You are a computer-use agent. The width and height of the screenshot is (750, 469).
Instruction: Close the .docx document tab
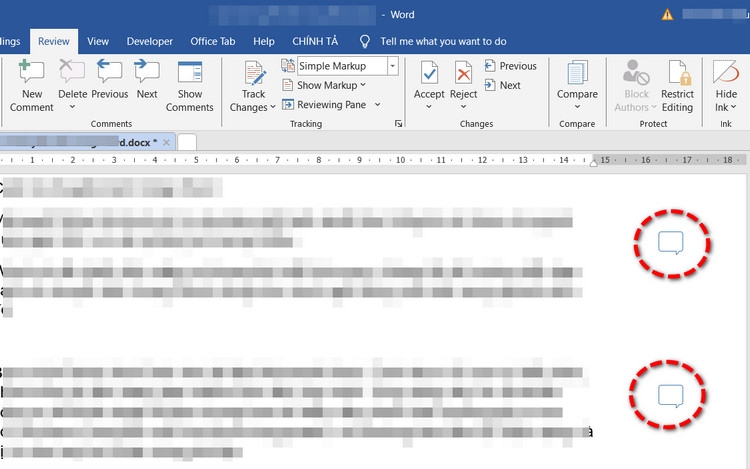166,142
